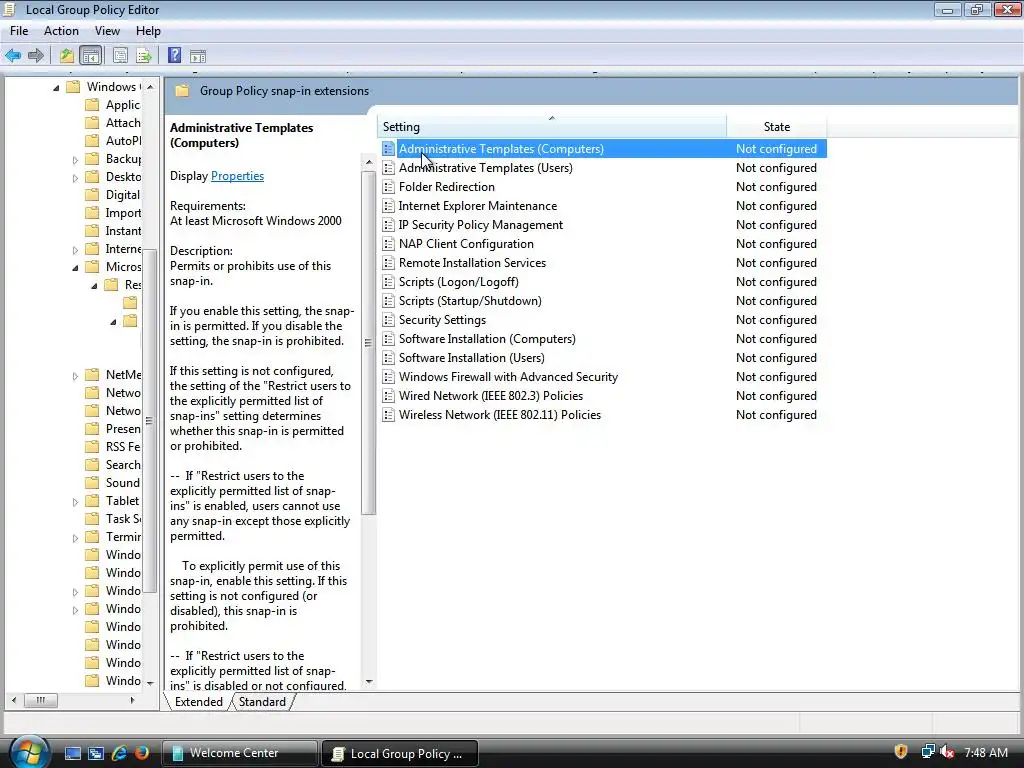
Task: Open the File menu
Action: (x=19, y=31)
